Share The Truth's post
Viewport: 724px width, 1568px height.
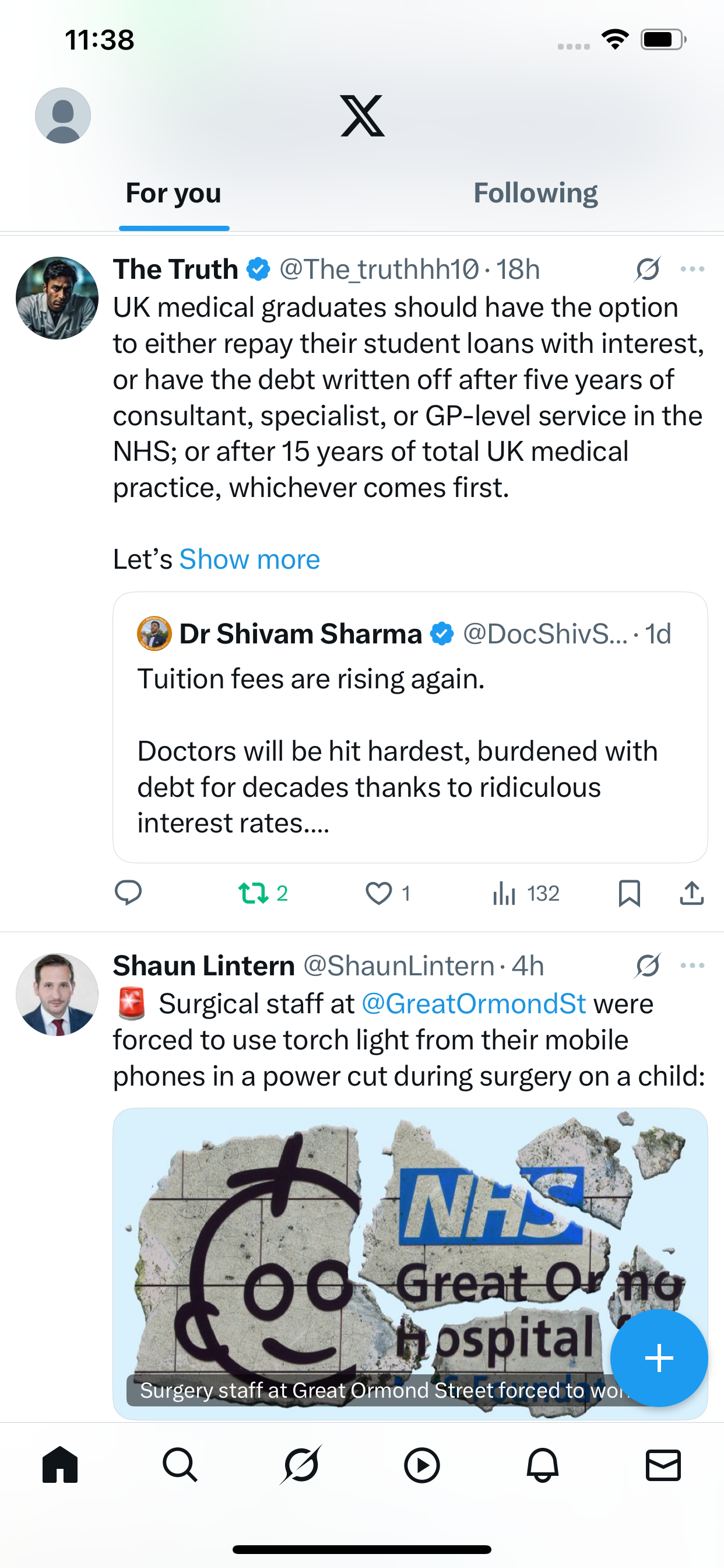692,893
